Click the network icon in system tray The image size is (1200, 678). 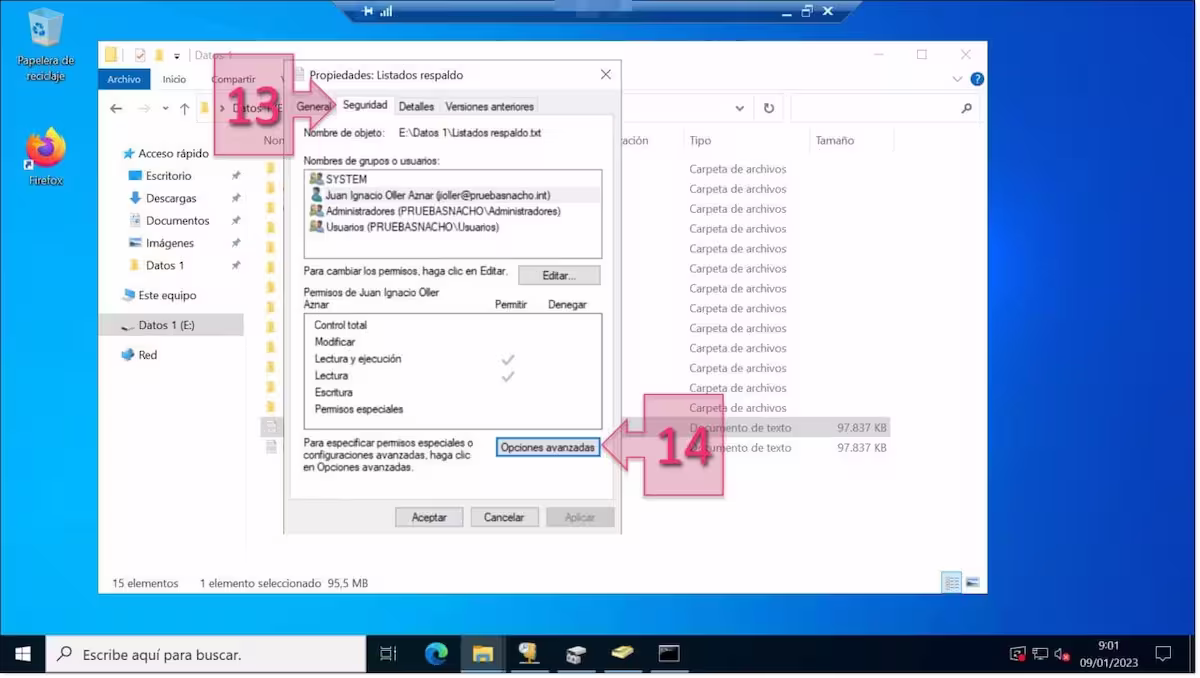(x=1040, y=655)
